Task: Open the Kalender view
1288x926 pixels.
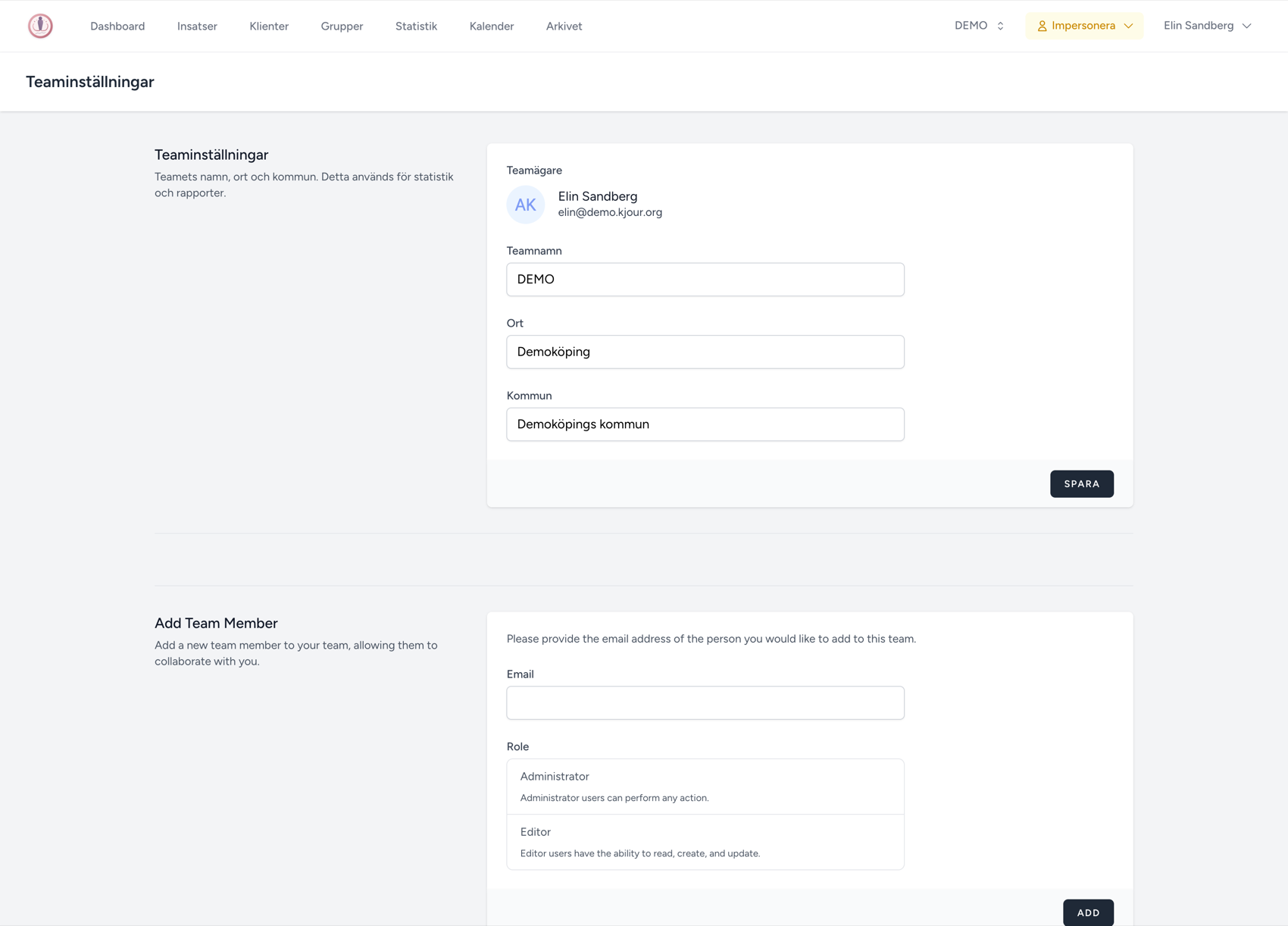Action: [x=492, y=26]
